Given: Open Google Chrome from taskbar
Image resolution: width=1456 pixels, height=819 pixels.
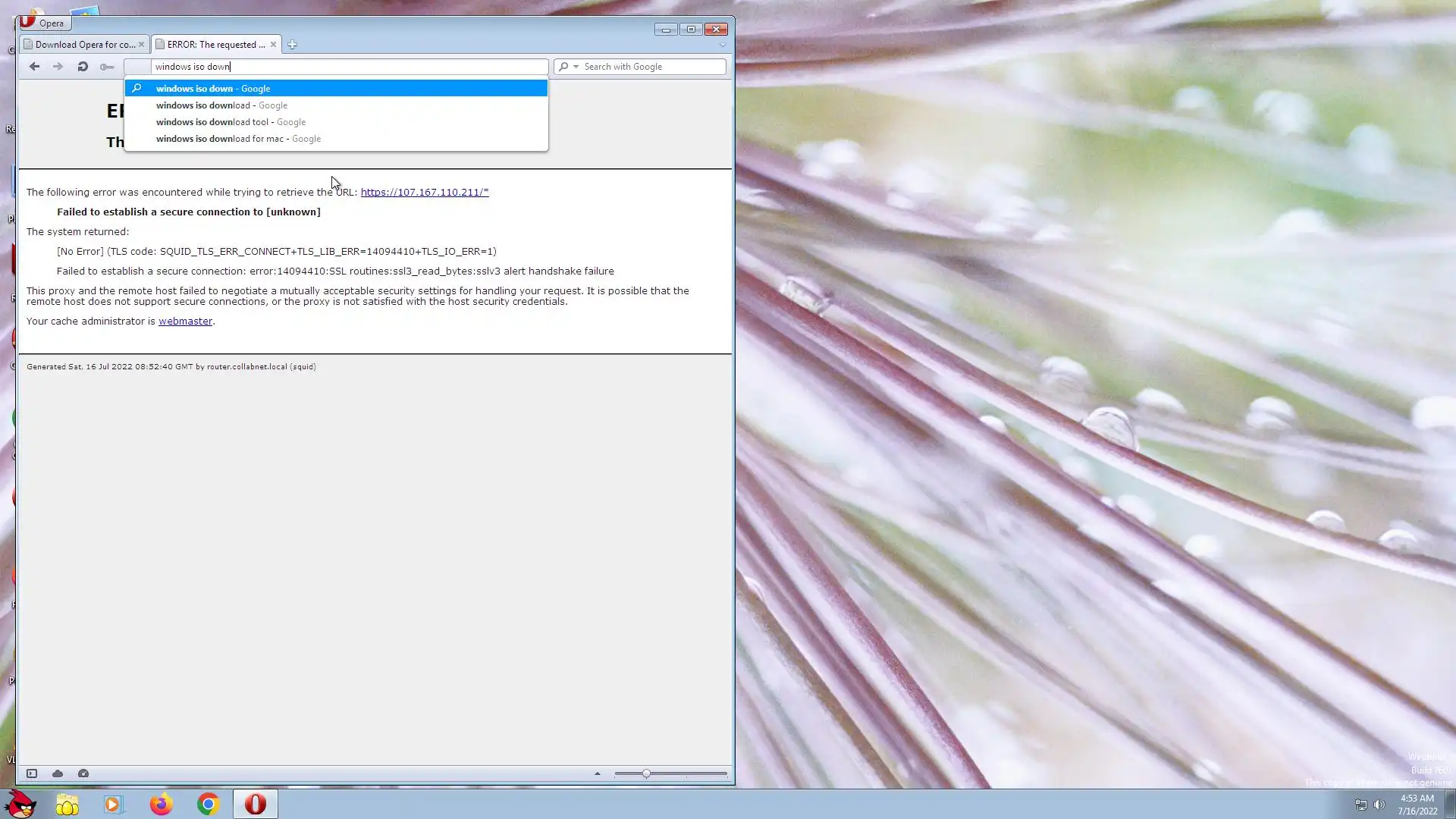Looking at the screenshot, I should 208,804.
